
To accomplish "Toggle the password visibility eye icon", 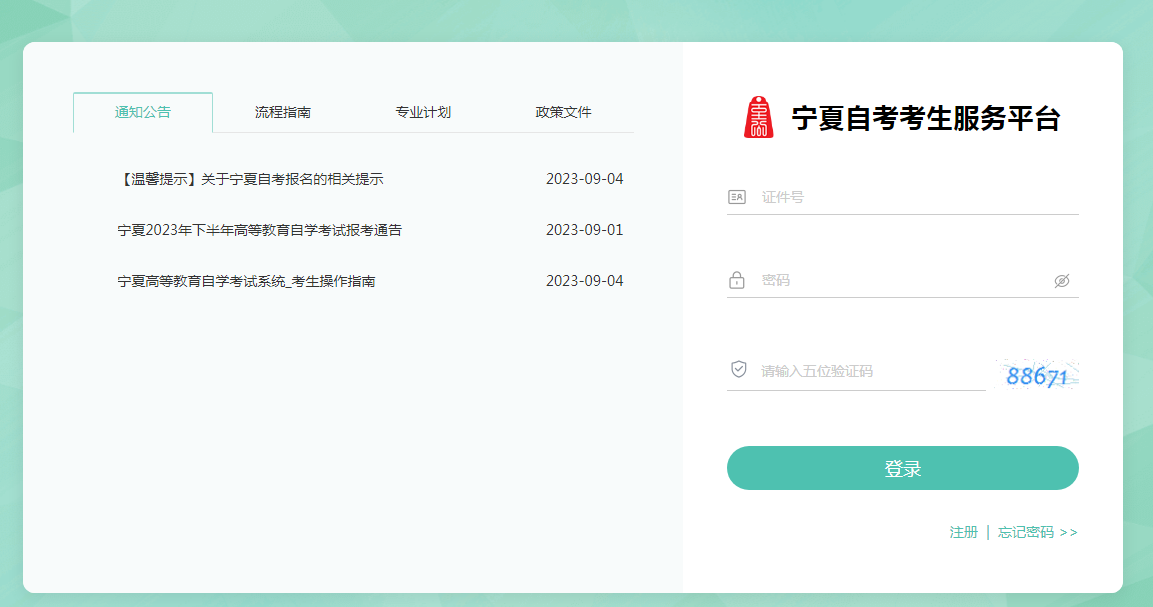I will coord(1063,279).
